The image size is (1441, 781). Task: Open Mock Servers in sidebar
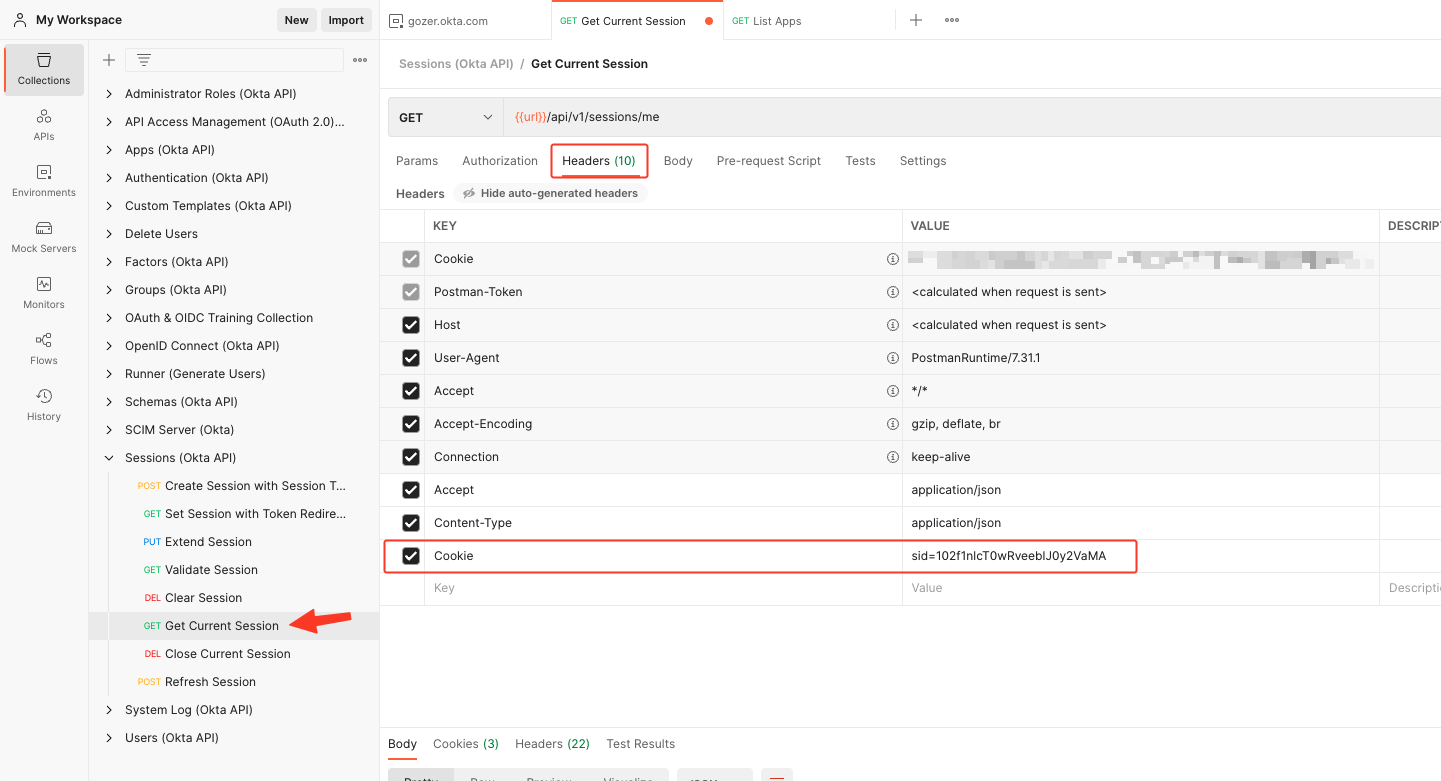coord(44,236)
